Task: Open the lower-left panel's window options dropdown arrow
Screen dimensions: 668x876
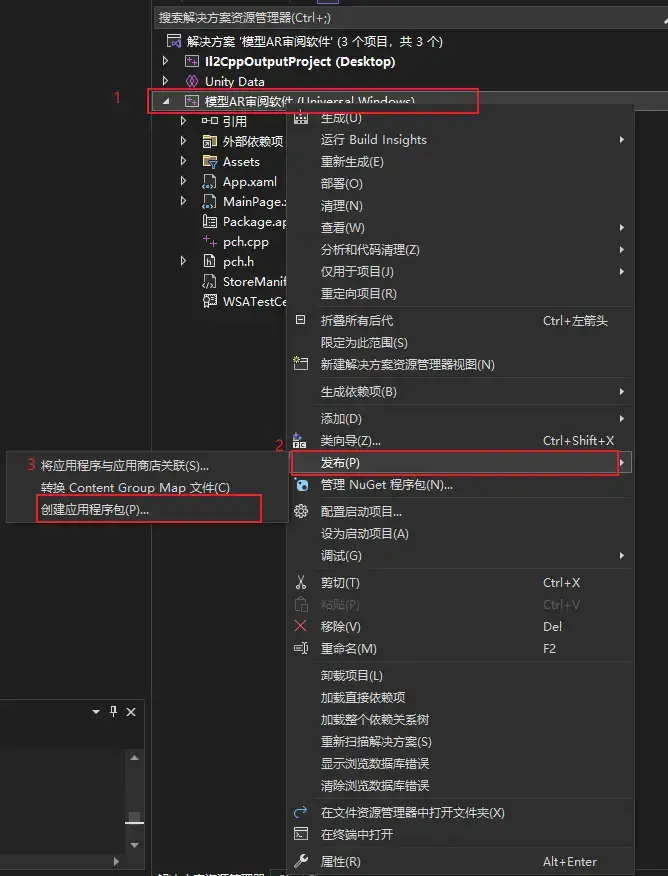Action: tap(96, 712)
